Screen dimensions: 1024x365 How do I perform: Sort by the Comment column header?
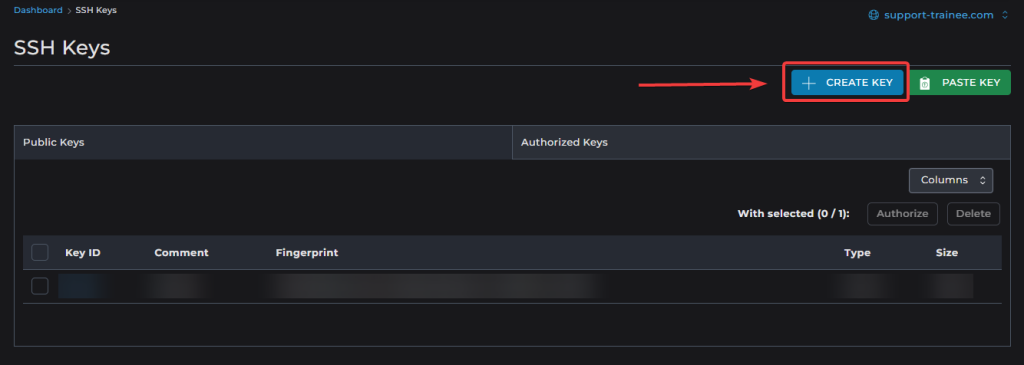182,253
